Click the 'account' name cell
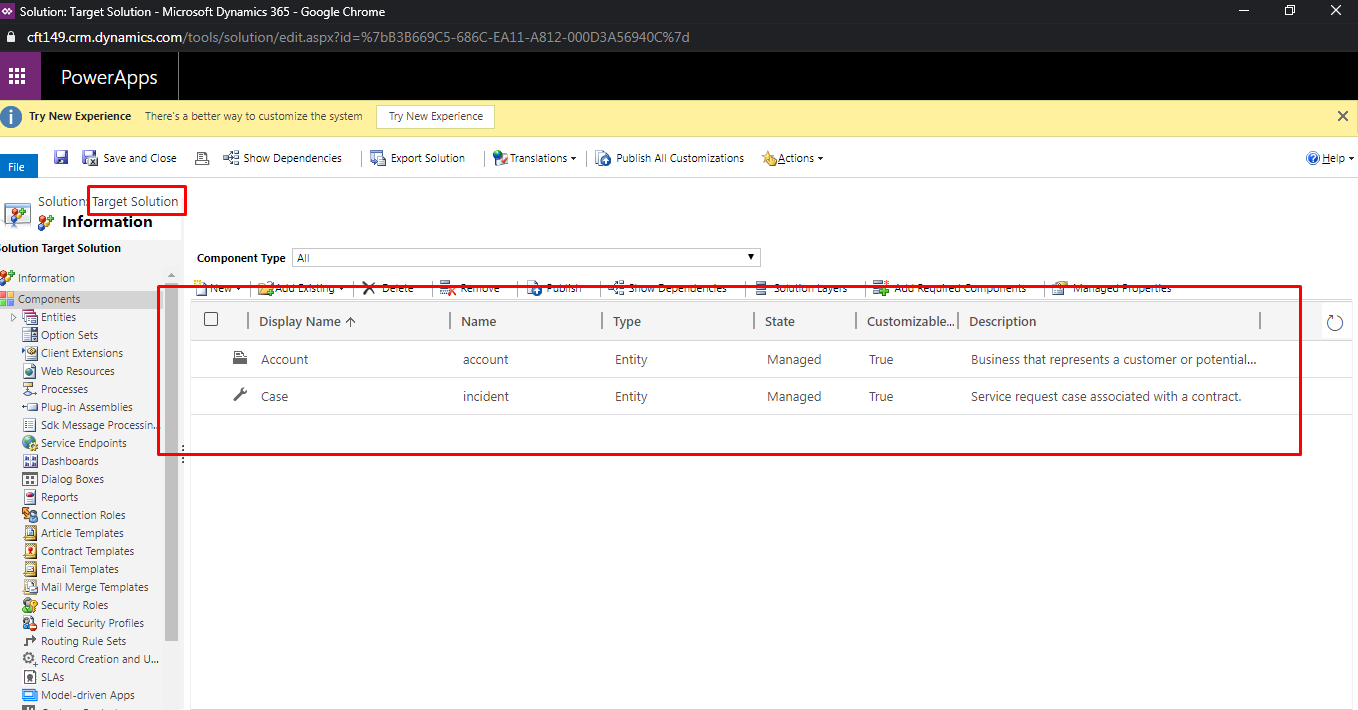Screen dimensions: 1358x710 tap(485, 360)
